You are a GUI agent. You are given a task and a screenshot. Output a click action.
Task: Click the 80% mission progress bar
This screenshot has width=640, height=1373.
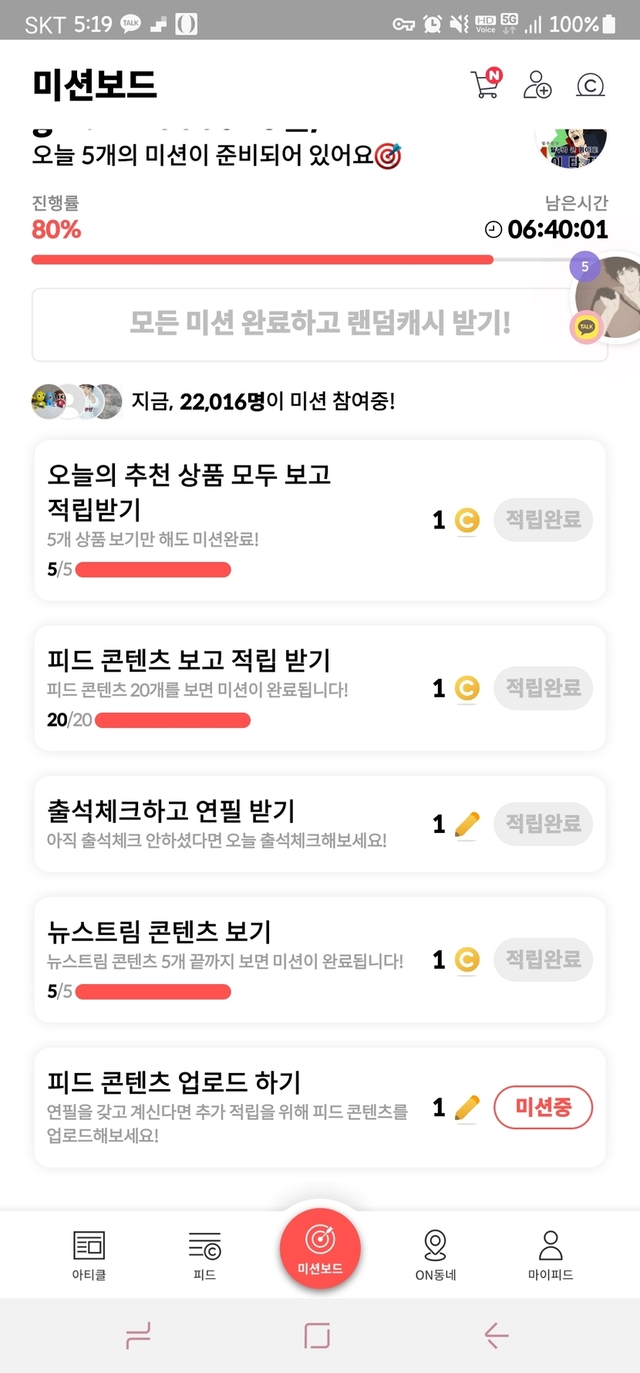click(262, 259)
